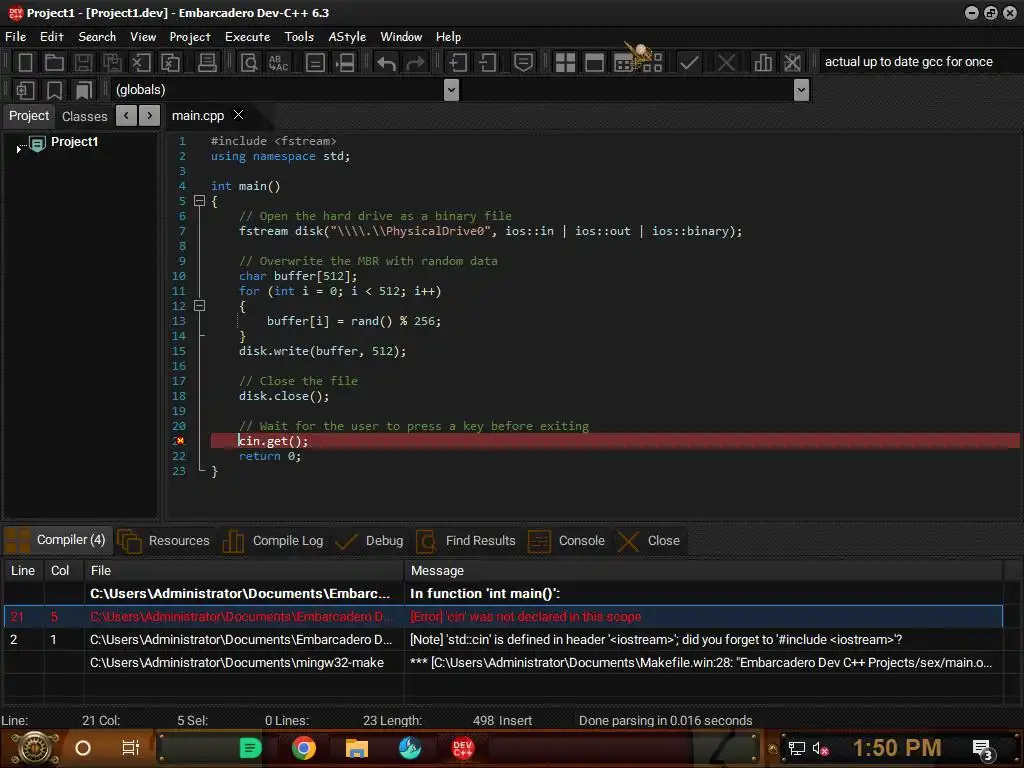Select the Project1 project tree item
The width and height of the screenshot is (1024, 768).
pos(74,142)
